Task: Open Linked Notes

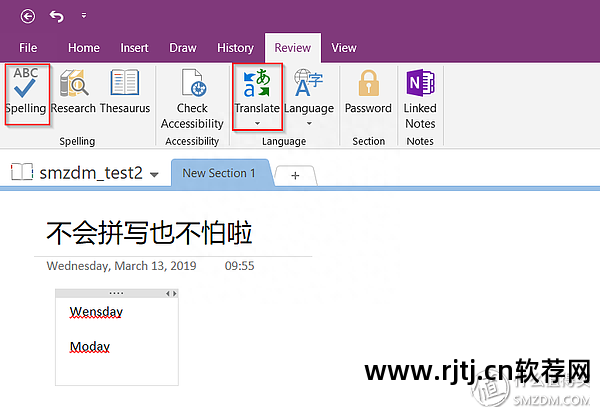Action: [x=420, y=99]
